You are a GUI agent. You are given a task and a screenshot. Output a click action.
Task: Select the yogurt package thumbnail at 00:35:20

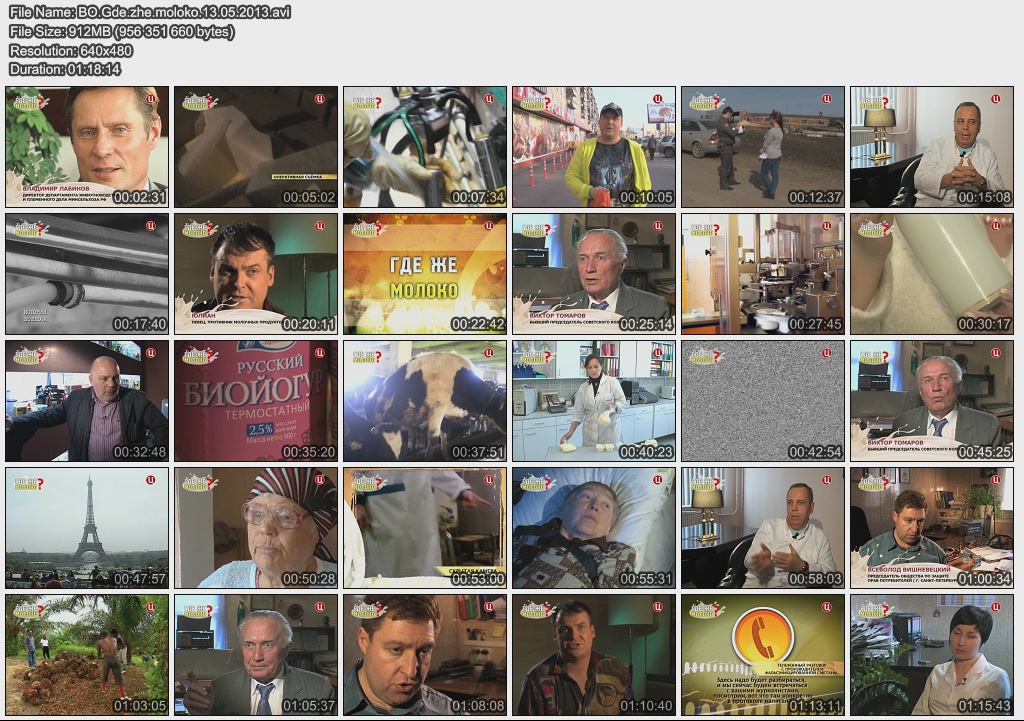pyautogui.click(x=256, y=400)
